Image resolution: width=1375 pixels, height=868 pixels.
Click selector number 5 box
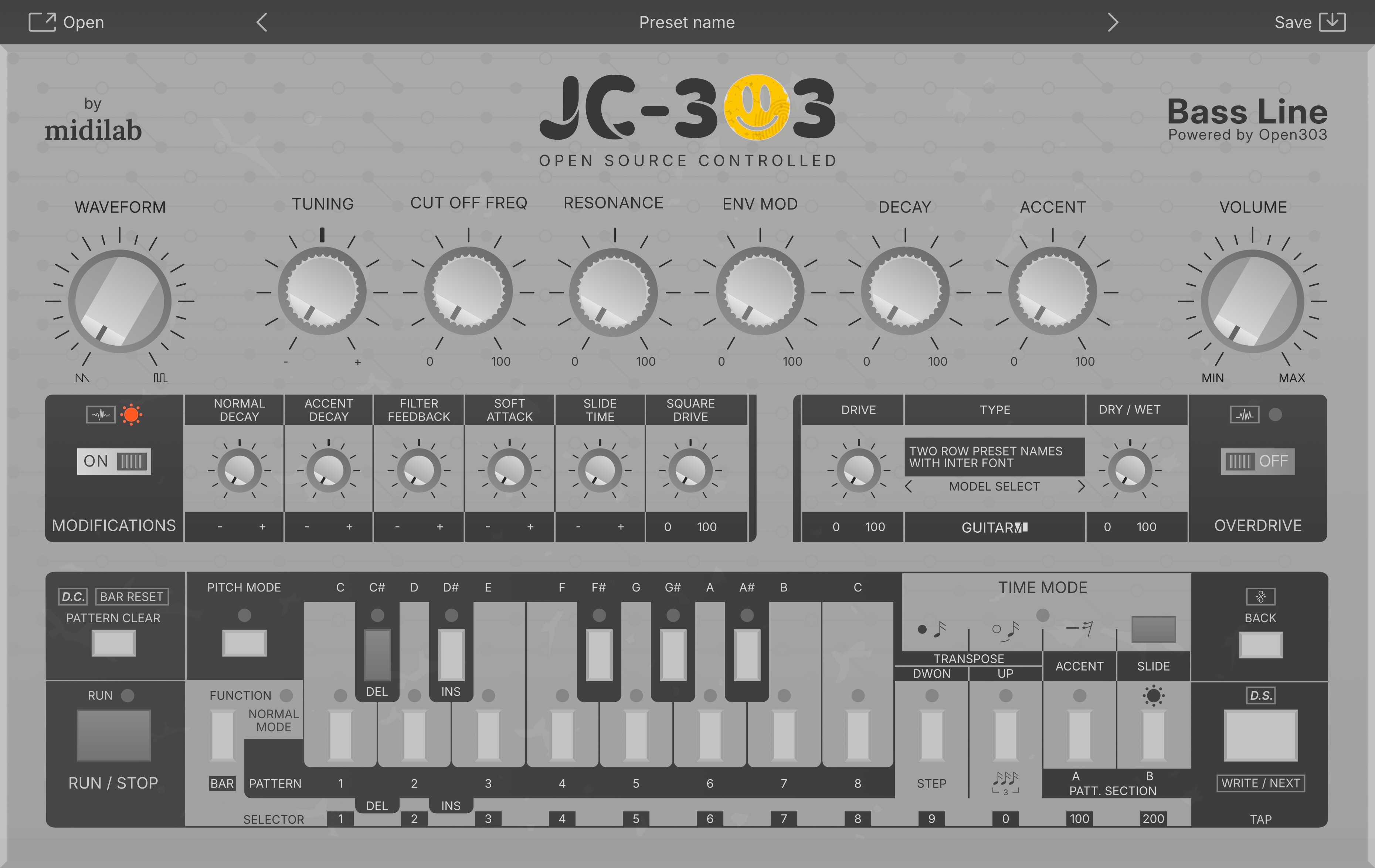(x=636, y=818)
